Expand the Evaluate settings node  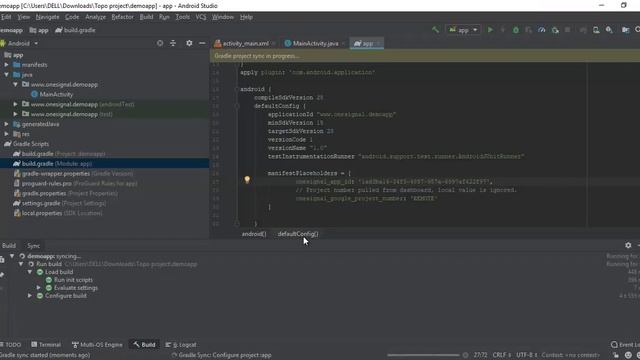click(39, 288)
